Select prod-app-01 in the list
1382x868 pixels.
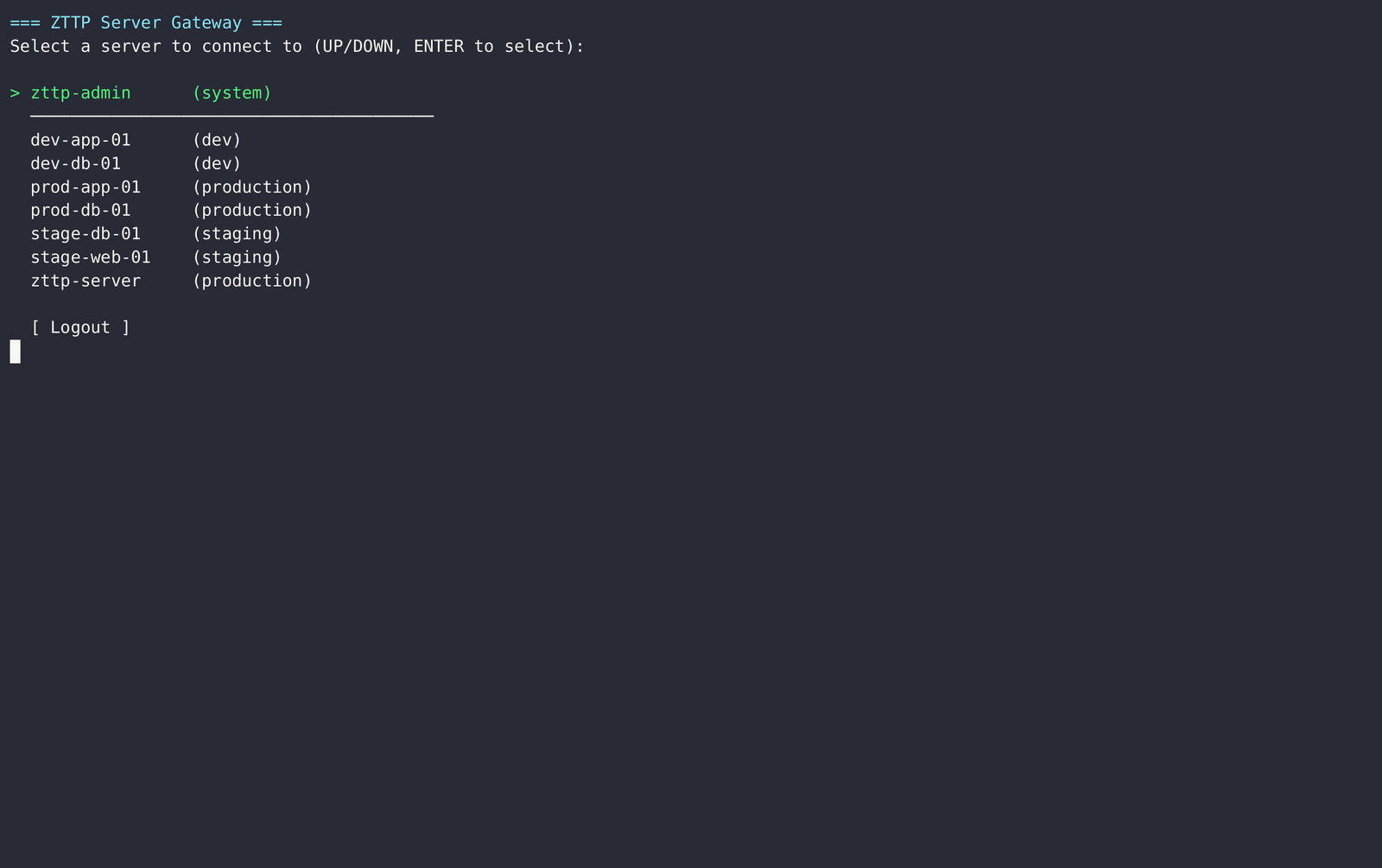click(171, 187)
